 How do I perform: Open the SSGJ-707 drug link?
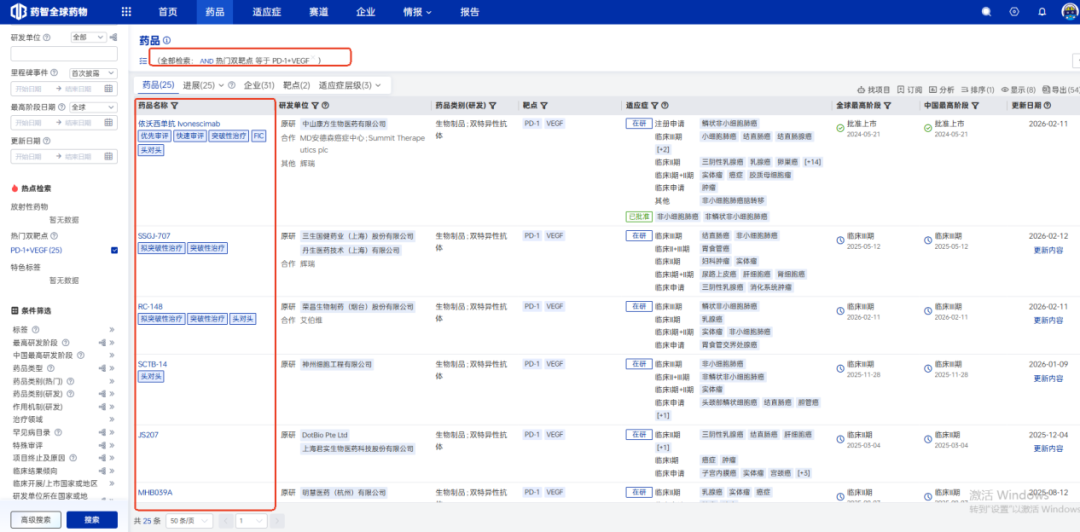pyautogui.click(x=154, y=236)
